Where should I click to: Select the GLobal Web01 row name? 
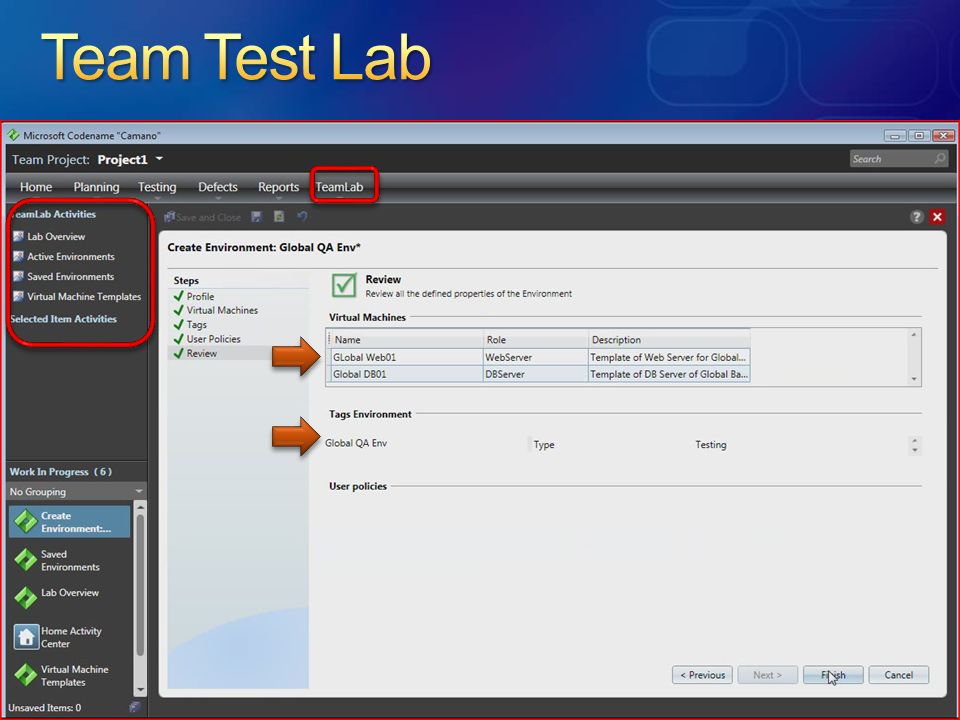pos(364,357)
